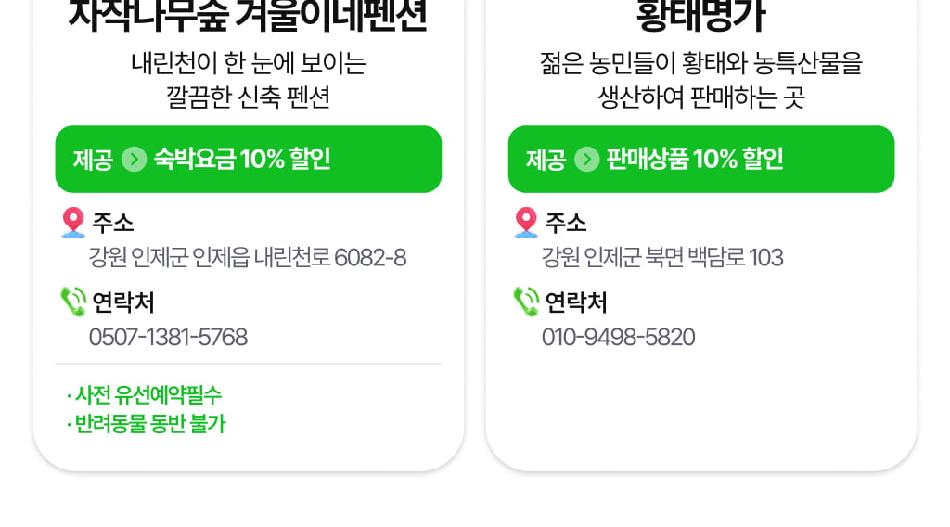The height and width of the screenshot is (527, 950).
Task: Click the description 깔끔한 신축 펜션
Action: [x=248, y=97]
